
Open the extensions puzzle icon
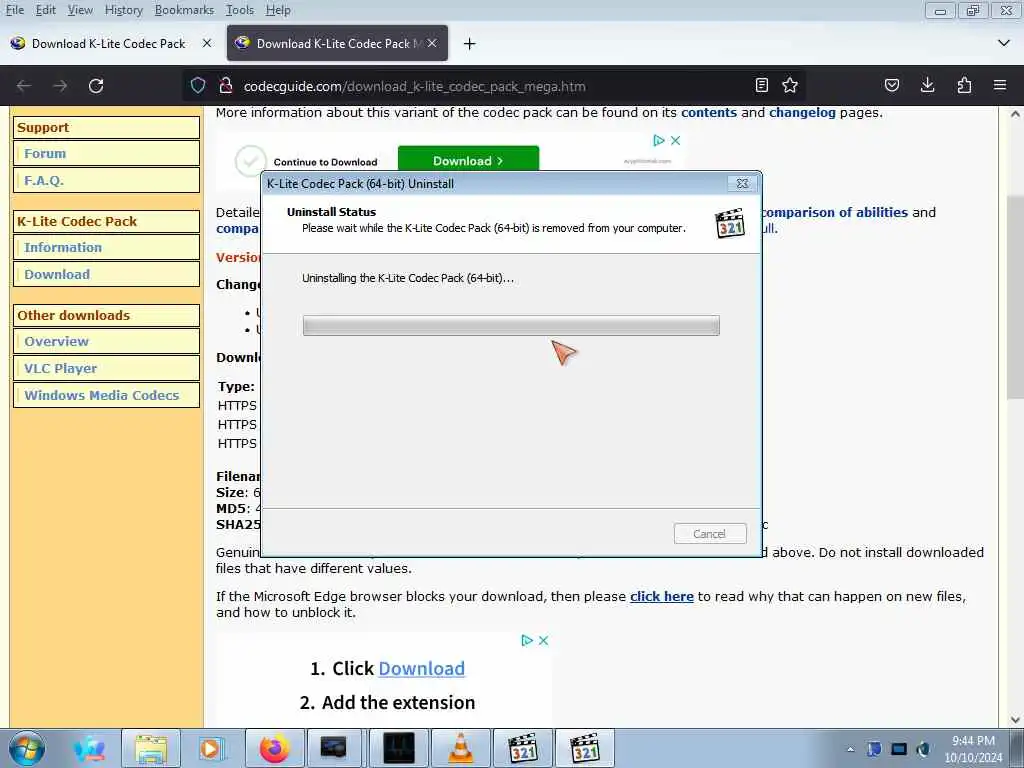click(964, 86)
